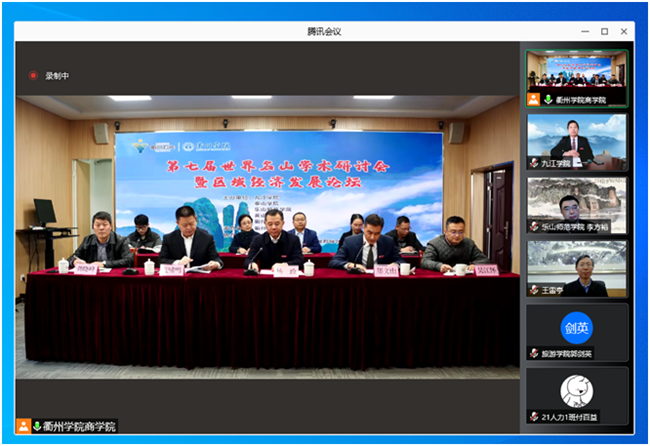Viewport: 650px width, 446px height.
Task: Click the 录制中 recording status label
Action: click(x=56, y=75)
